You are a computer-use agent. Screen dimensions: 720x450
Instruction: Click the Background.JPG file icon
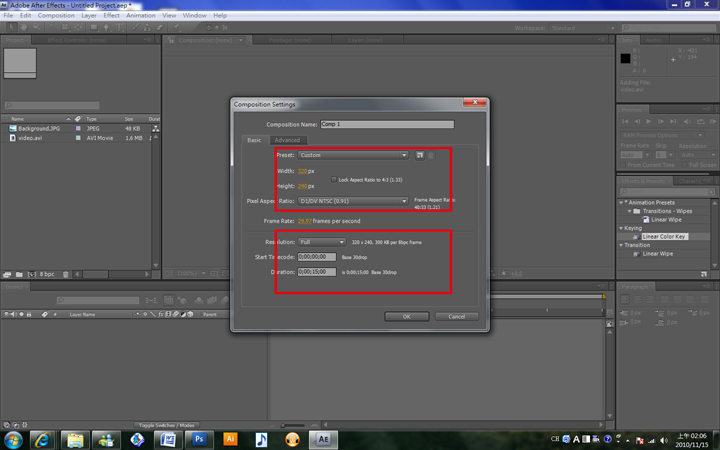(x=13, y=129)
